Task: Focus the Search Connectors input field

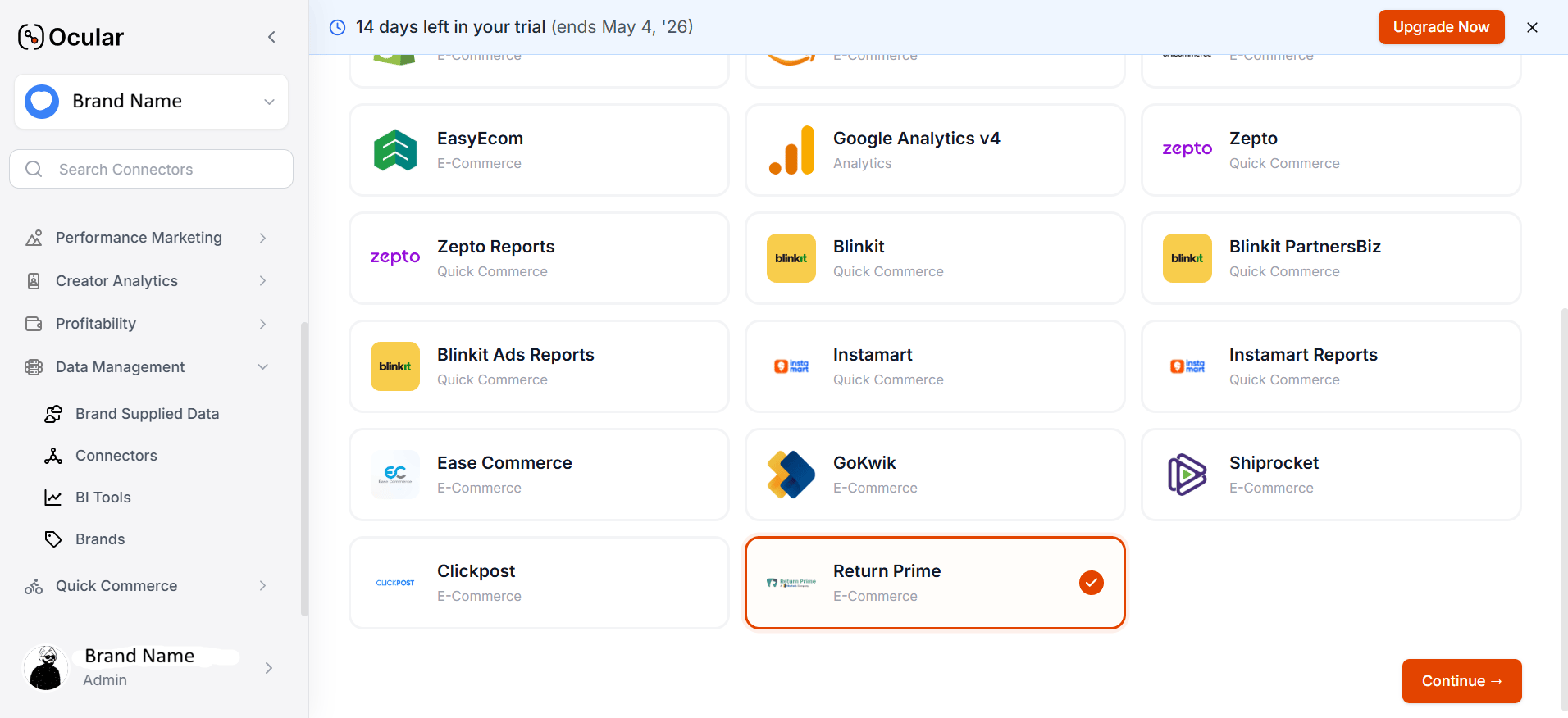Action: click(151, 169)
